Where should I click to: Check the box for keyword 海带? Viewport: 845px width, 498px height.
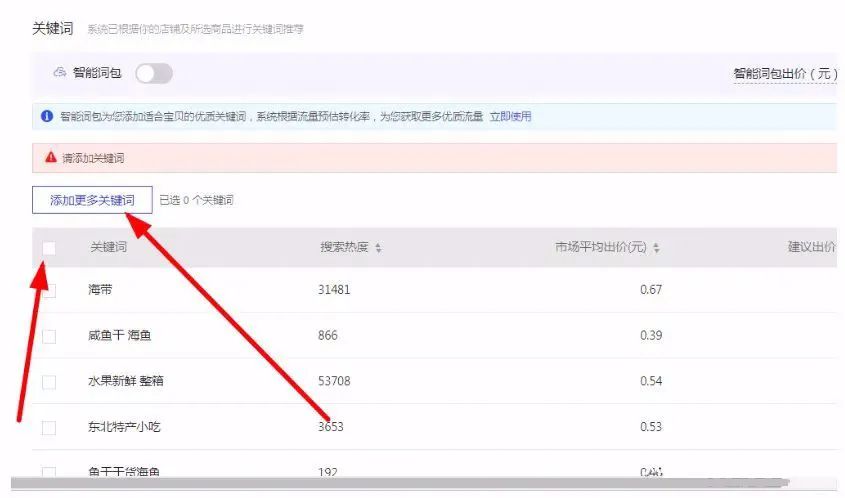click(49, 290)
